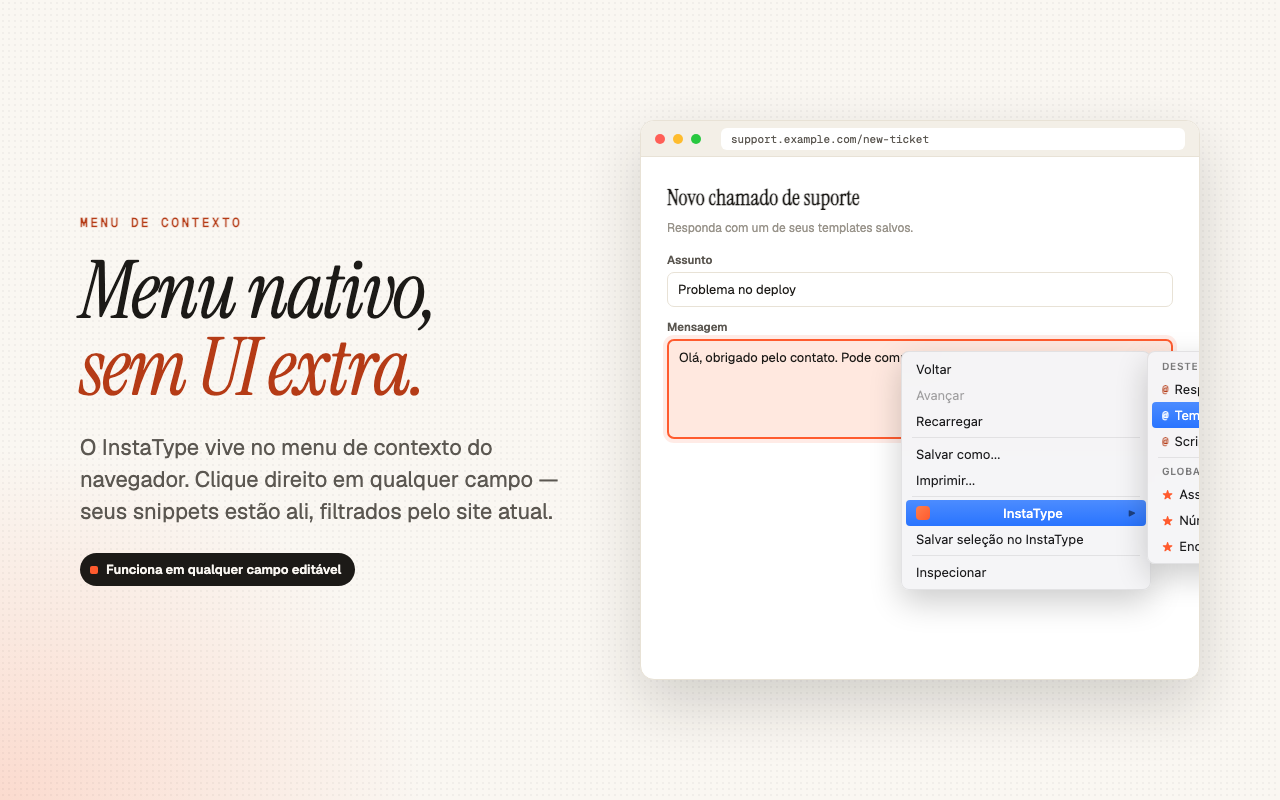Choose Voltar in the context menu
1280x800 pixels.
(x=1025, y=370)
